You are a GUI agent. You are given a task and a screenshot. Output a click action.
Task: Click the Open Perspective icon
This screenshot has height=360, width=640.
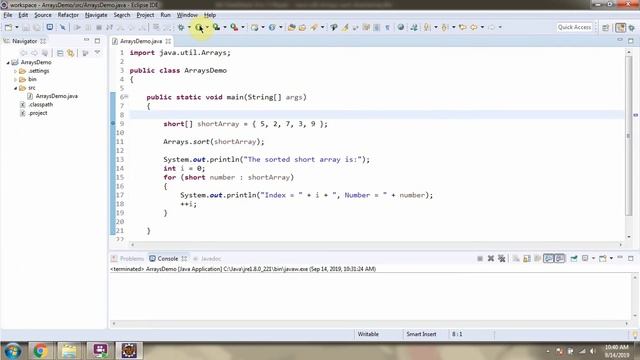(606, 27)
